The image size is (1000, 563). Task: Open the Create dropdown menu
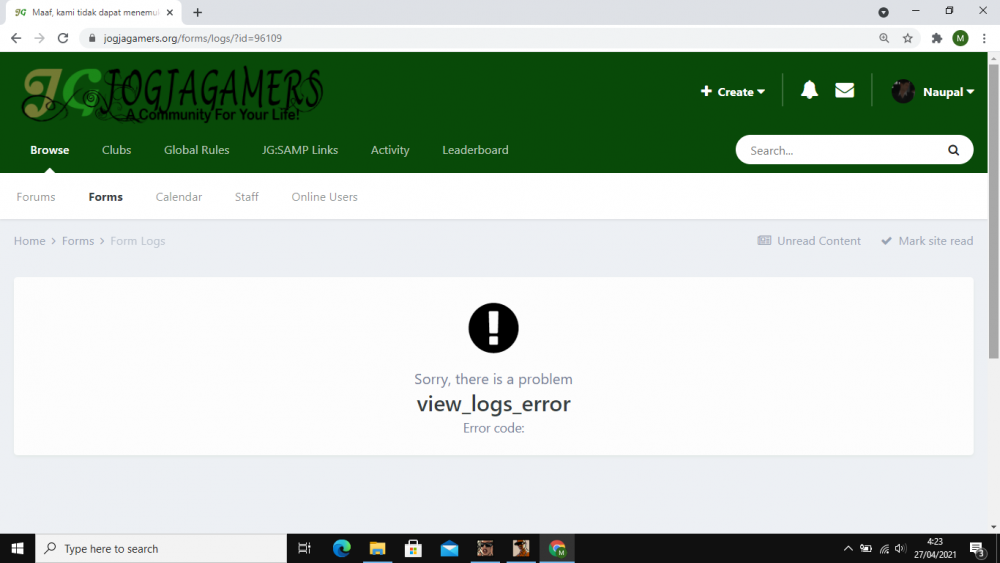[733, 92]
